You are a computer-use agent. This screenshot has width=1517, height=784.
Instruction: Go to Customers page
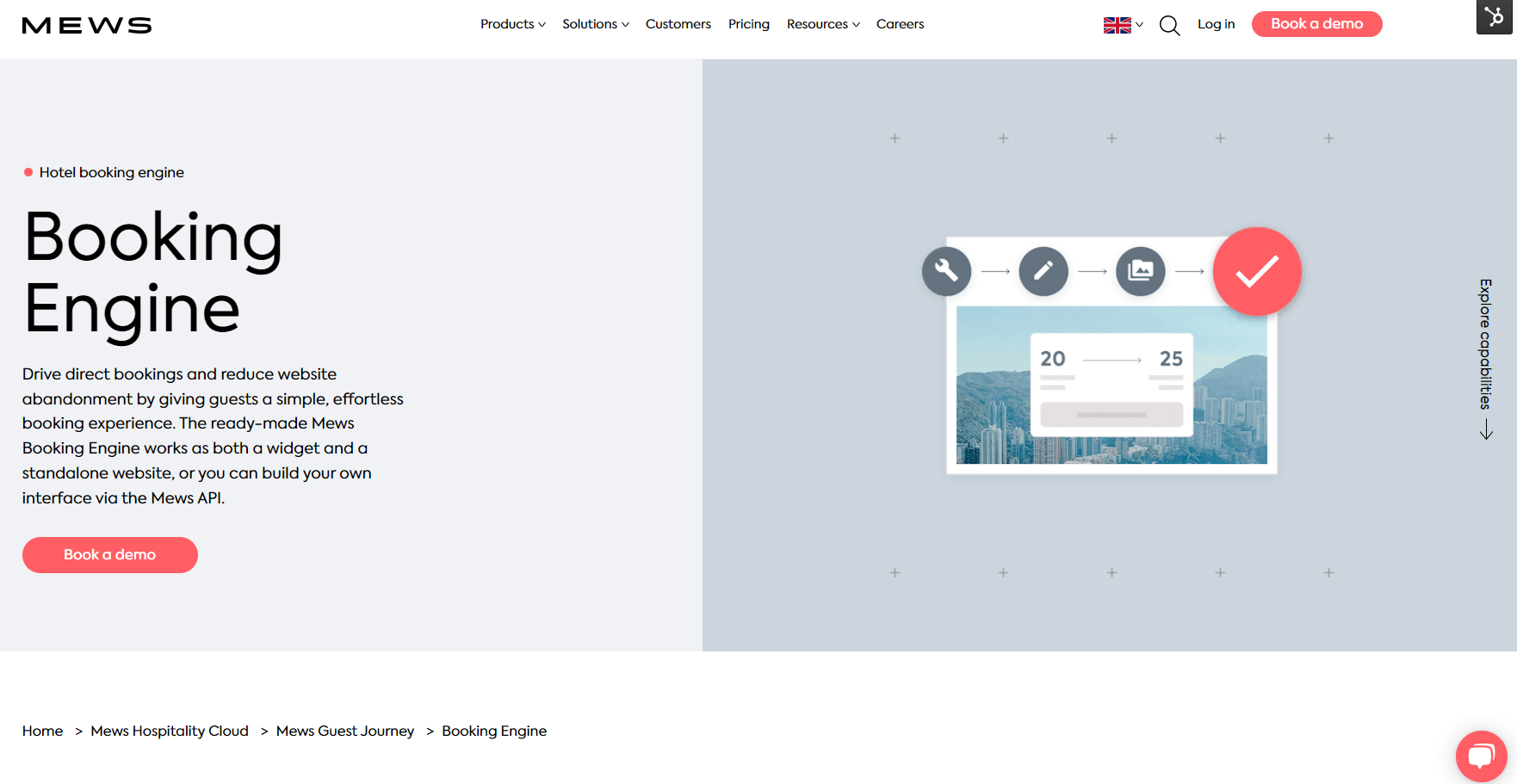678,24
